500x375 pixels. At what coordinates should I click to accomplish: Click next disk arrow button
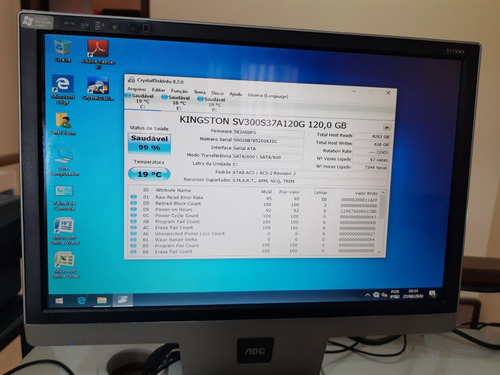point(387,127)
